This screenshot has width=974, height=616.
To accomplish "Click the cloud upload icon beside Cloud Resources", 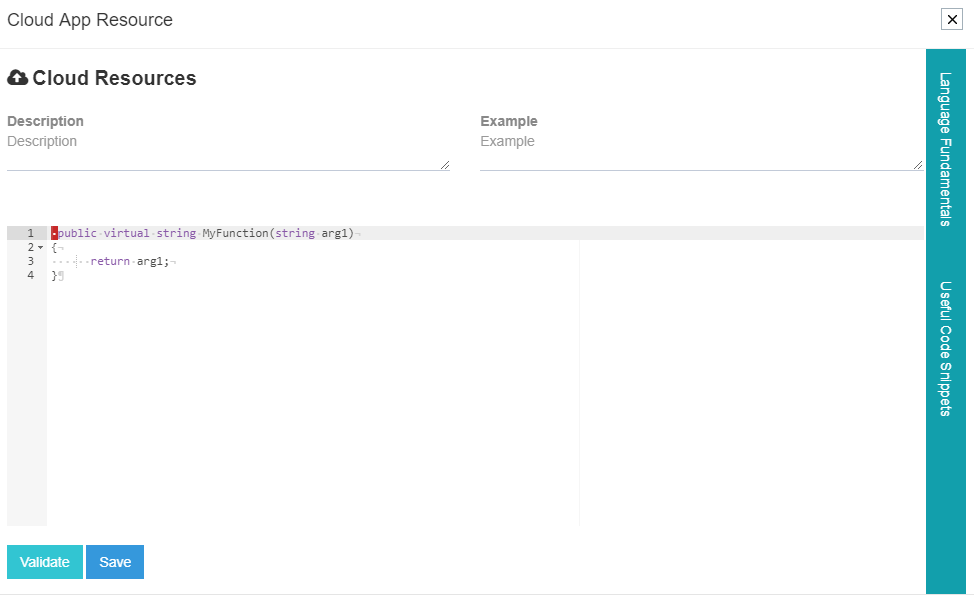I will [17, 78].
